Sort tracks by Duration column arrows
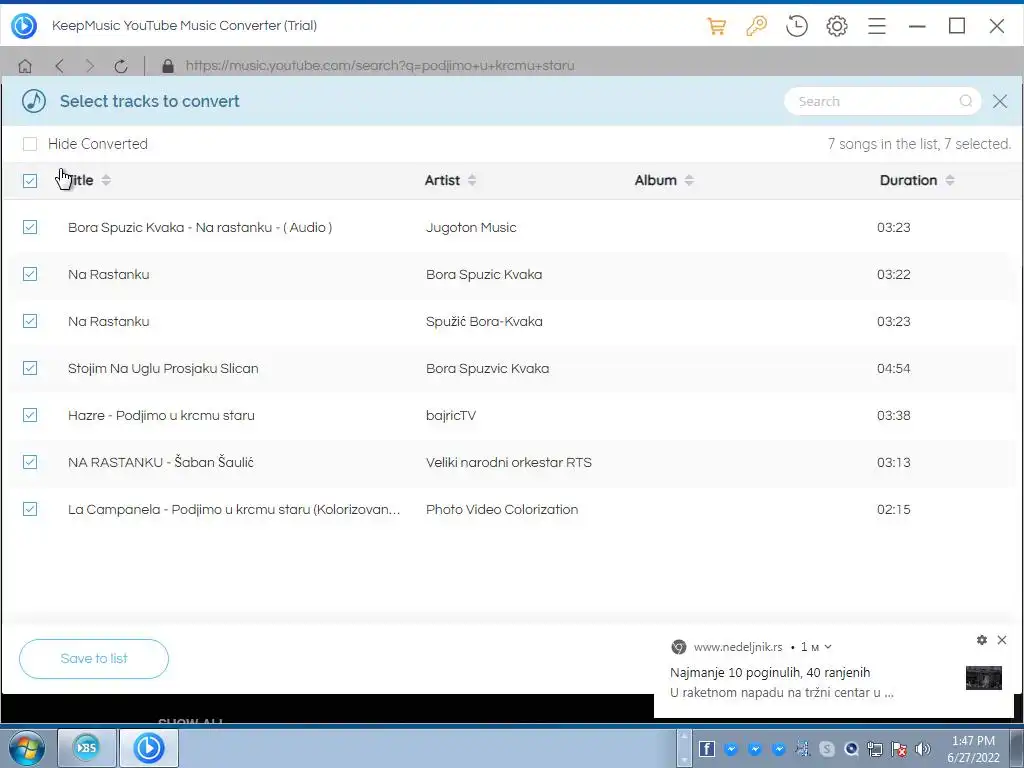The width and height of the screenshot is (1024, 768). 950,180
